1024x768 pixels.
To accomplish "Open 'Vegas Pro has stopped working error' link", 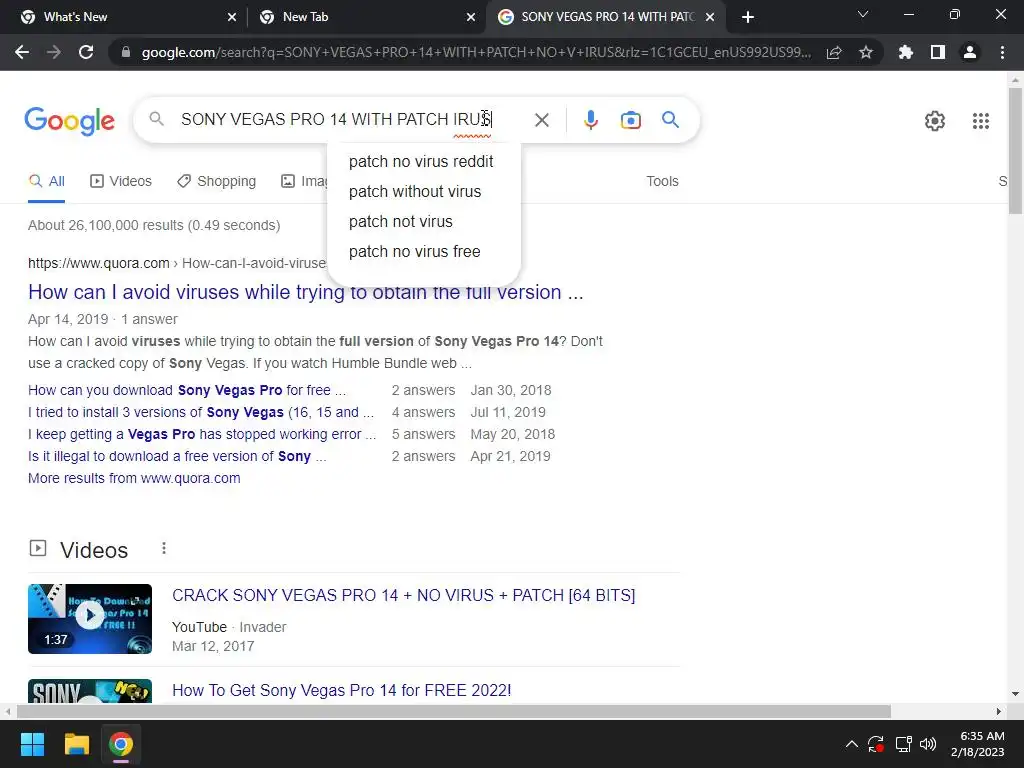I will coord(202,434).
